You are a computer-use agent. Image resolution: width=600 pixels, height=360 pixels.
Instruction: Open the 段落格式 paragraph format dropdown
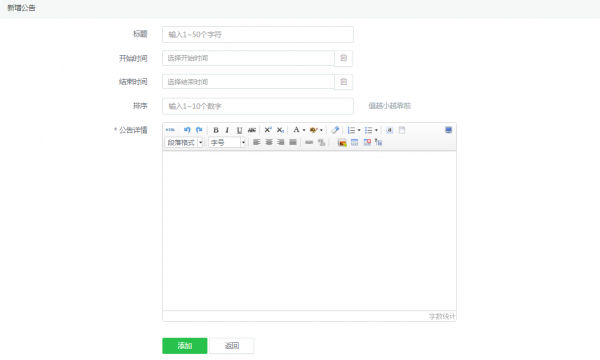point(184,142)
